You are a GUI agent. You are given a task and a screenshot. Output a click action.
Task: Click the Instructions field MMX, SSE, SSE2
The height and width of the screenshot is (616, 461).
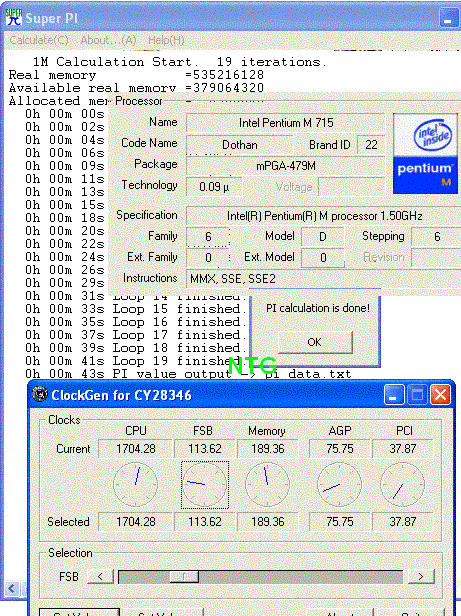(323, 279)
